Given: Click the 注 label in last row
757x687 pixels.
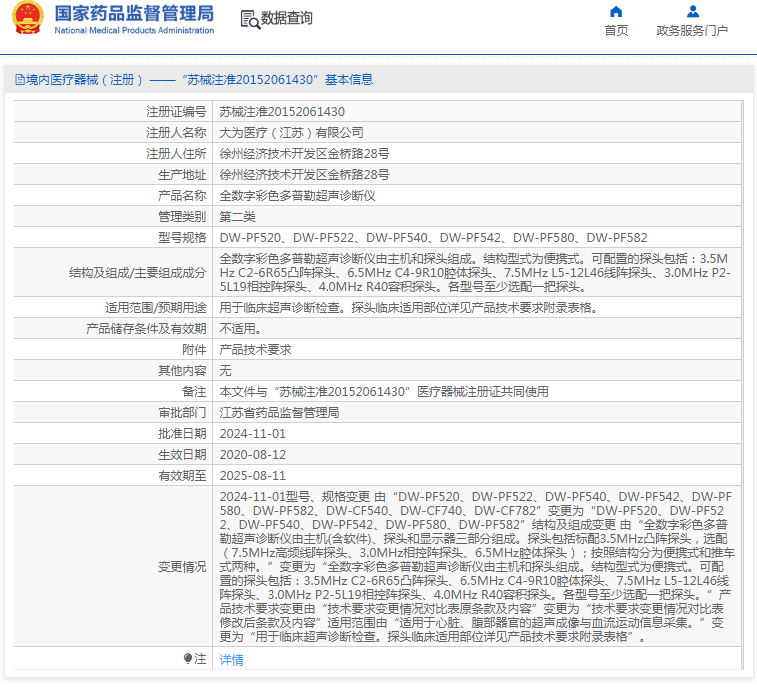Looking at the screenshot, I should pos(200,659).
